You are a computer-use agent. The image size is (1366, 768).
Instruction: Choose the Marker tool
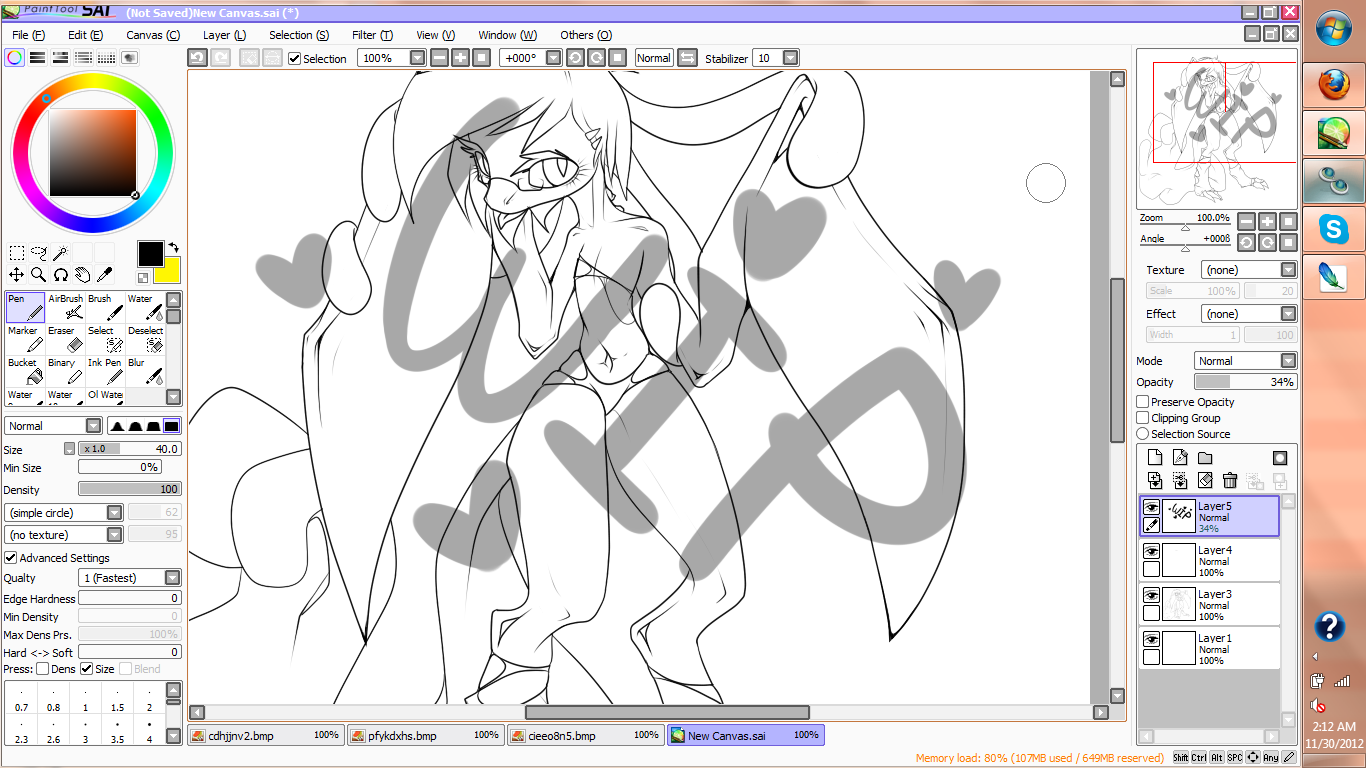25,339
